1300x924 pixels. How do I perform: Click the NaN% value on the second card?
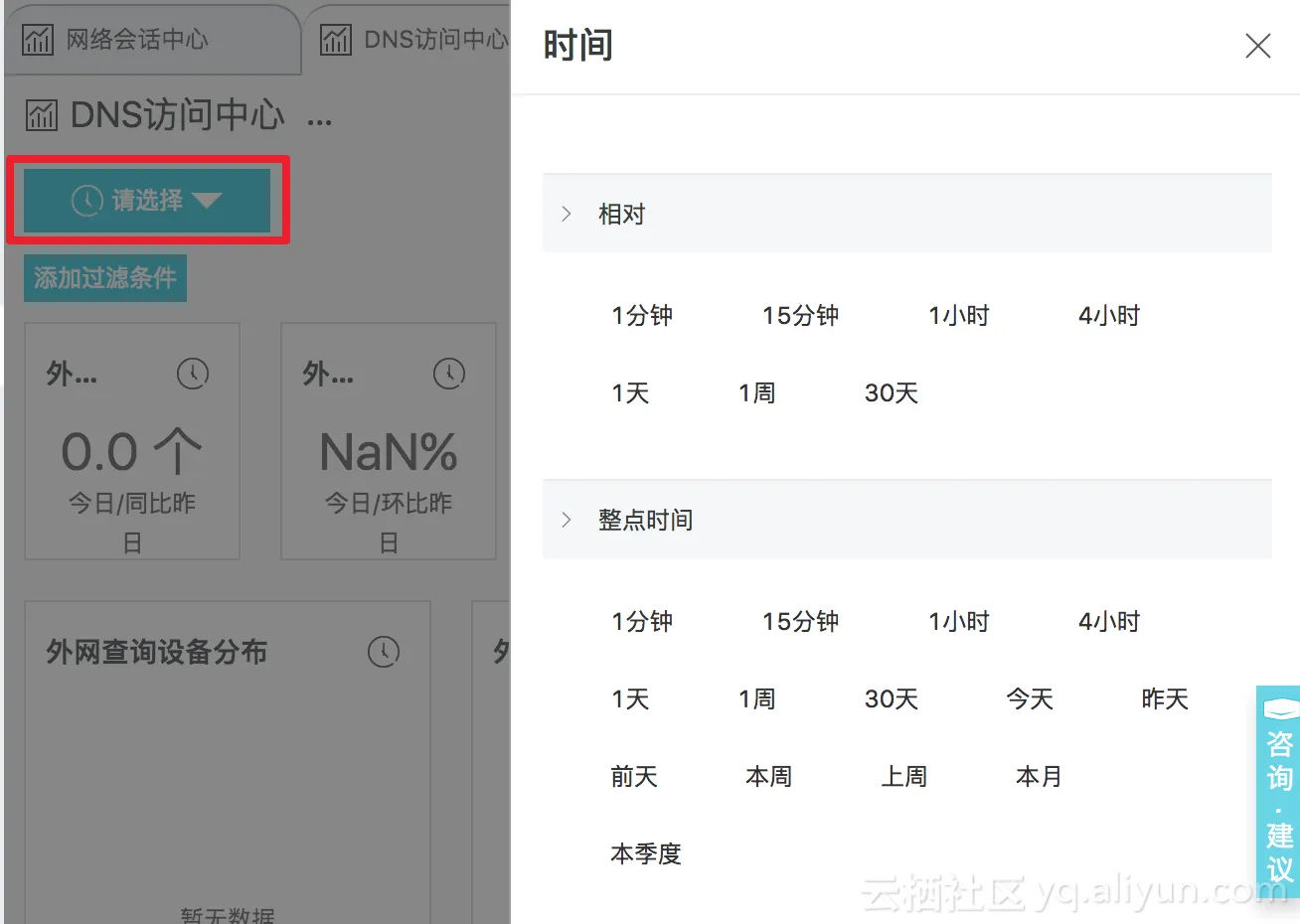click(x=389, y=453)
